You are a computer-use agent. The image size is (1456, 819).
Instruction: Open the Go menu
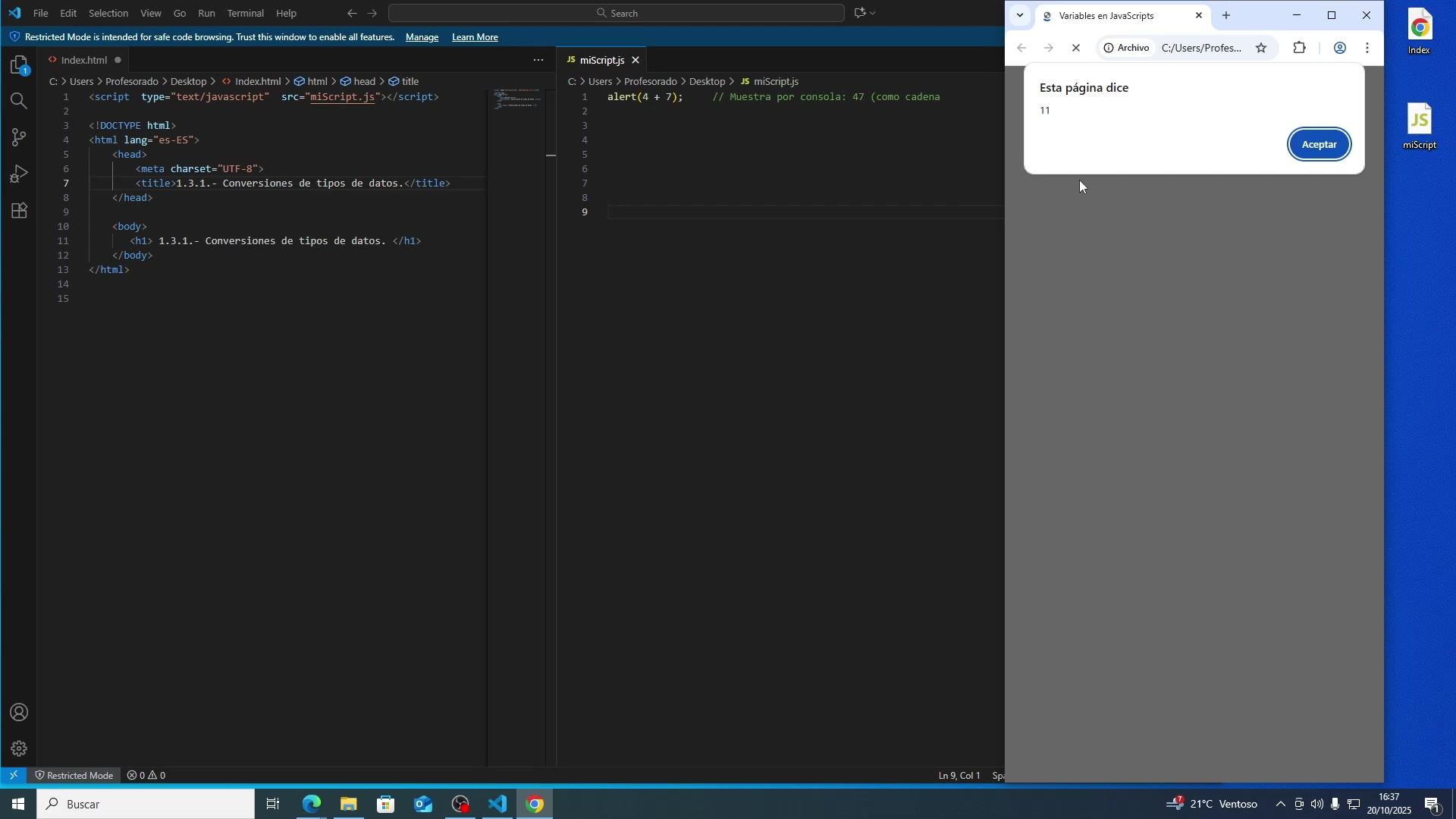[180, 13]
